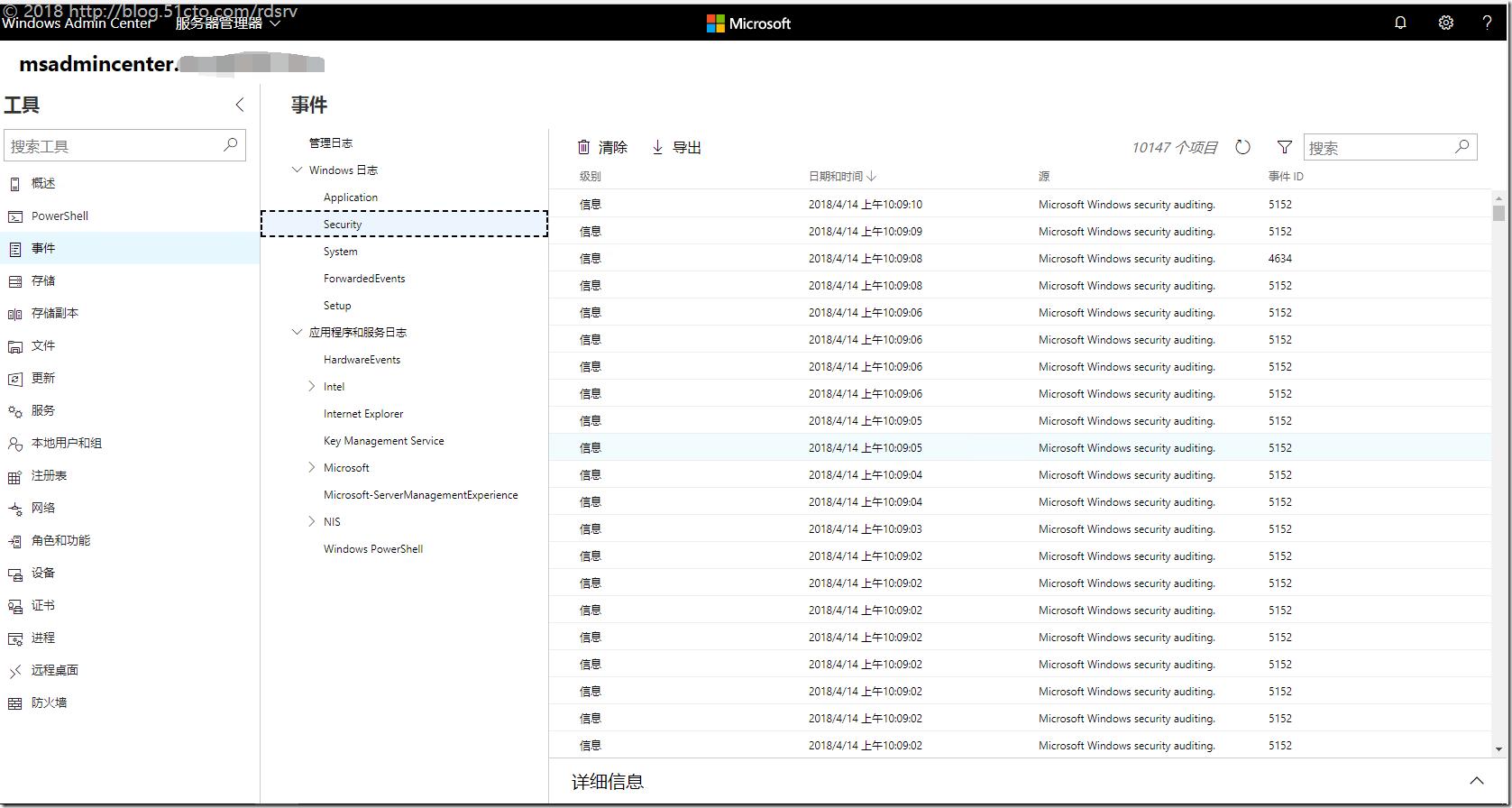Image resolution: width=1512 pixels, height=808 pixels.
Task: Click the 文件 files icon in the tools list
Action: pos(14,346)
